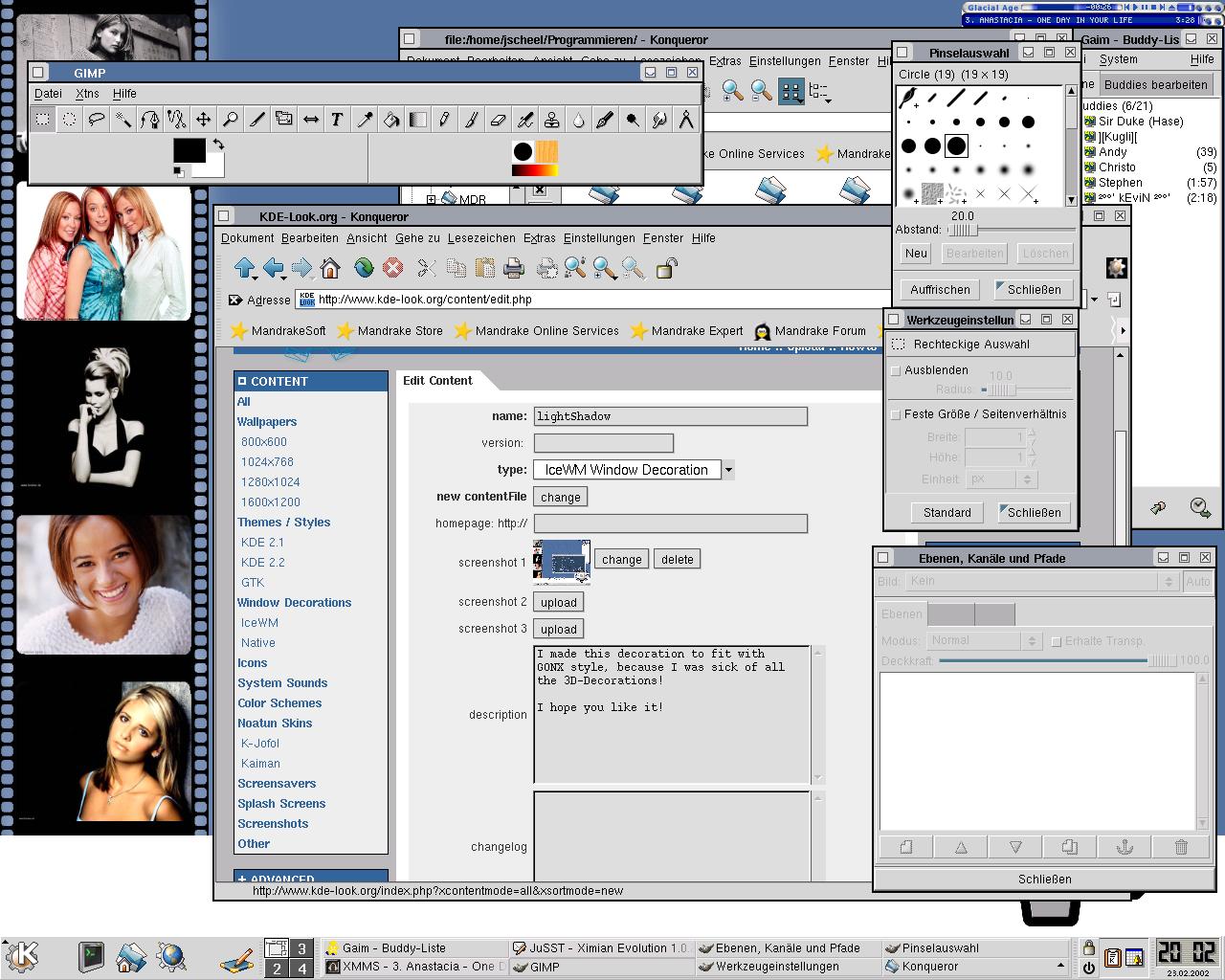The image size is (1225, 980).
Task: Go to home page in KDE-Look Konqueror
Action: [x=330, y=268]
